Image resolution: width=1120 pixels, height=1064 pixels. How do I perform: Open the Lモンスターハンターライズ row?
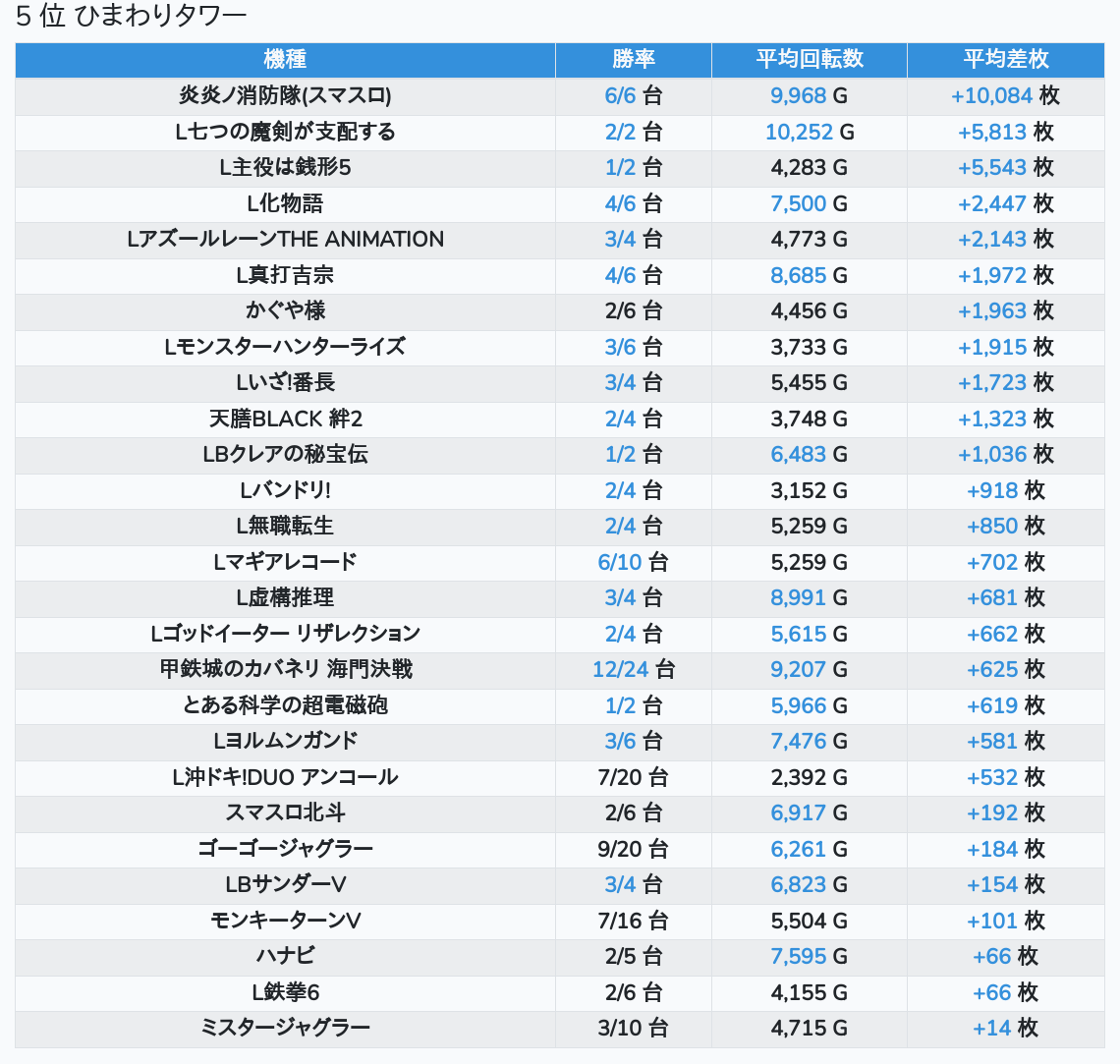285,347
